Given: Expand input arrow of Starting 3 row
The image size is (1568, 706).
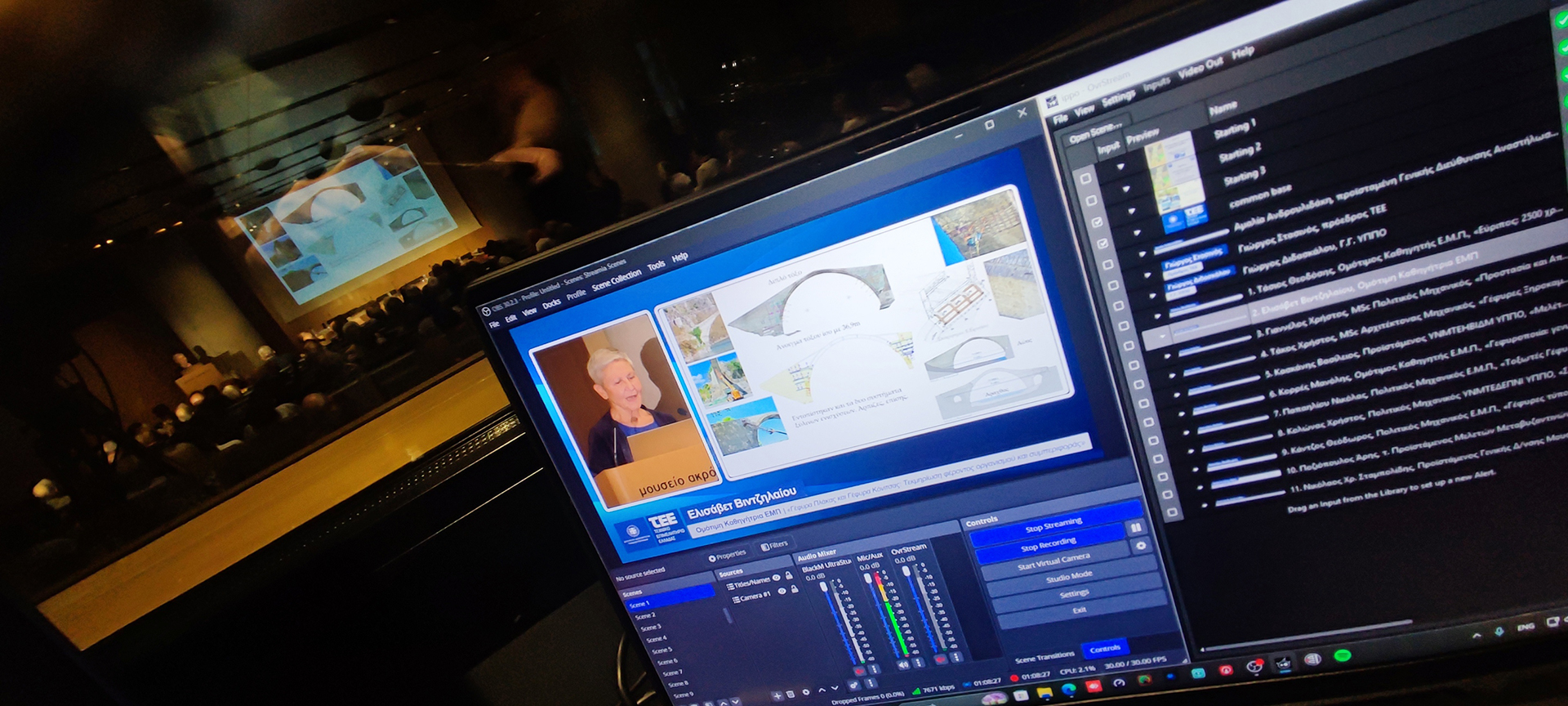Looking at the screenshot, I should pyautogui.click(x=1131, y=210).
